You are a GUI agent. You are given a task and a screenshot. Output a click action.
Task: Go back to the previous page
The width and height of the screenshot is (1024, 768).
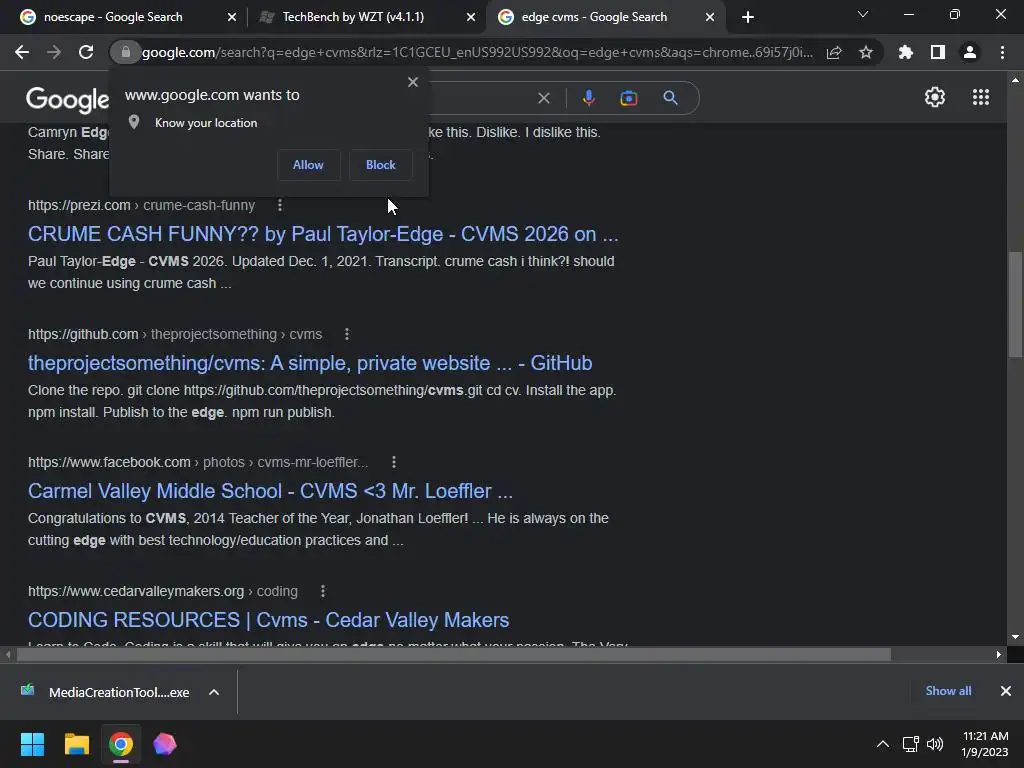click(x=22, y=52)
